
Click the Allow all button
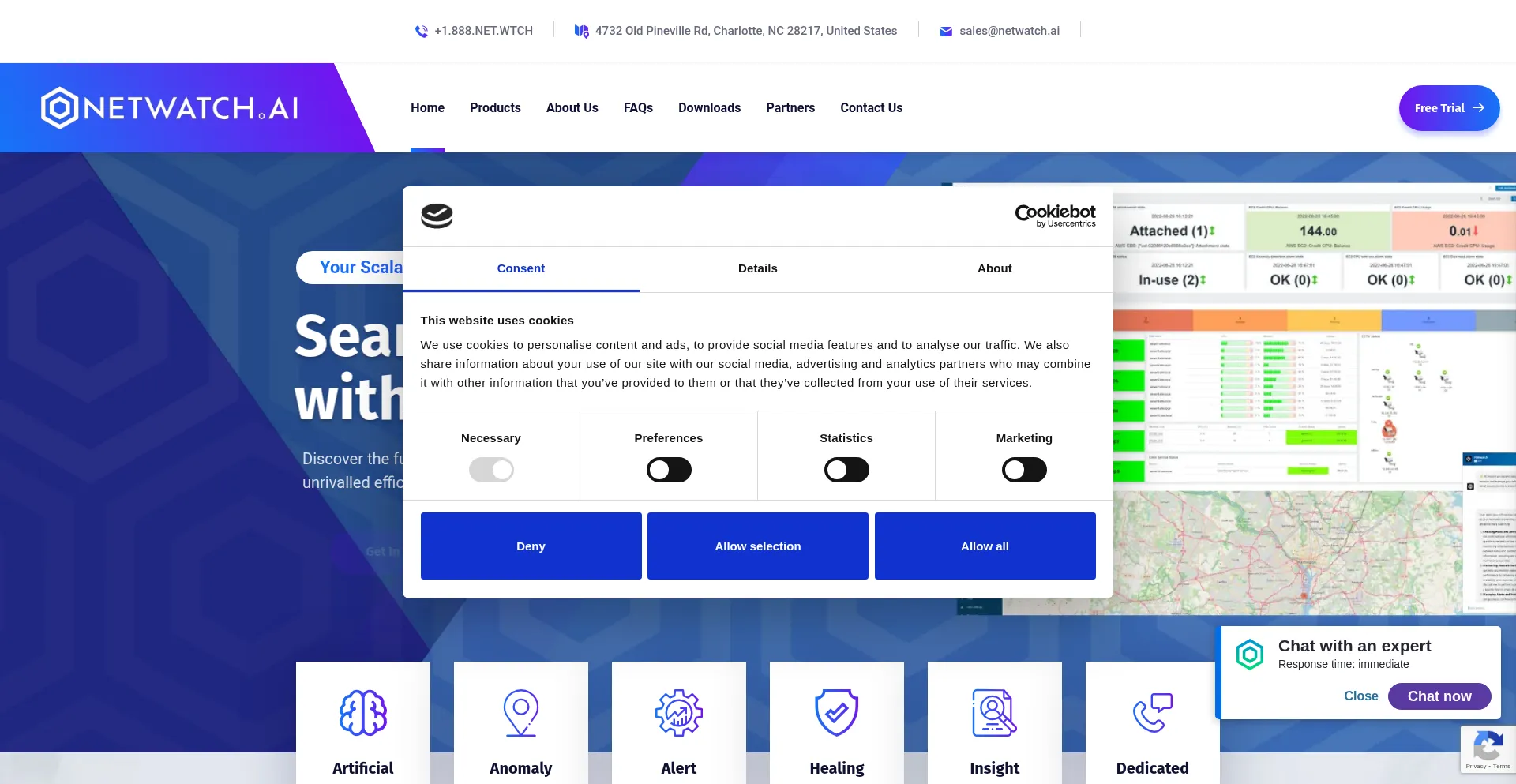(x=985, y=546)
